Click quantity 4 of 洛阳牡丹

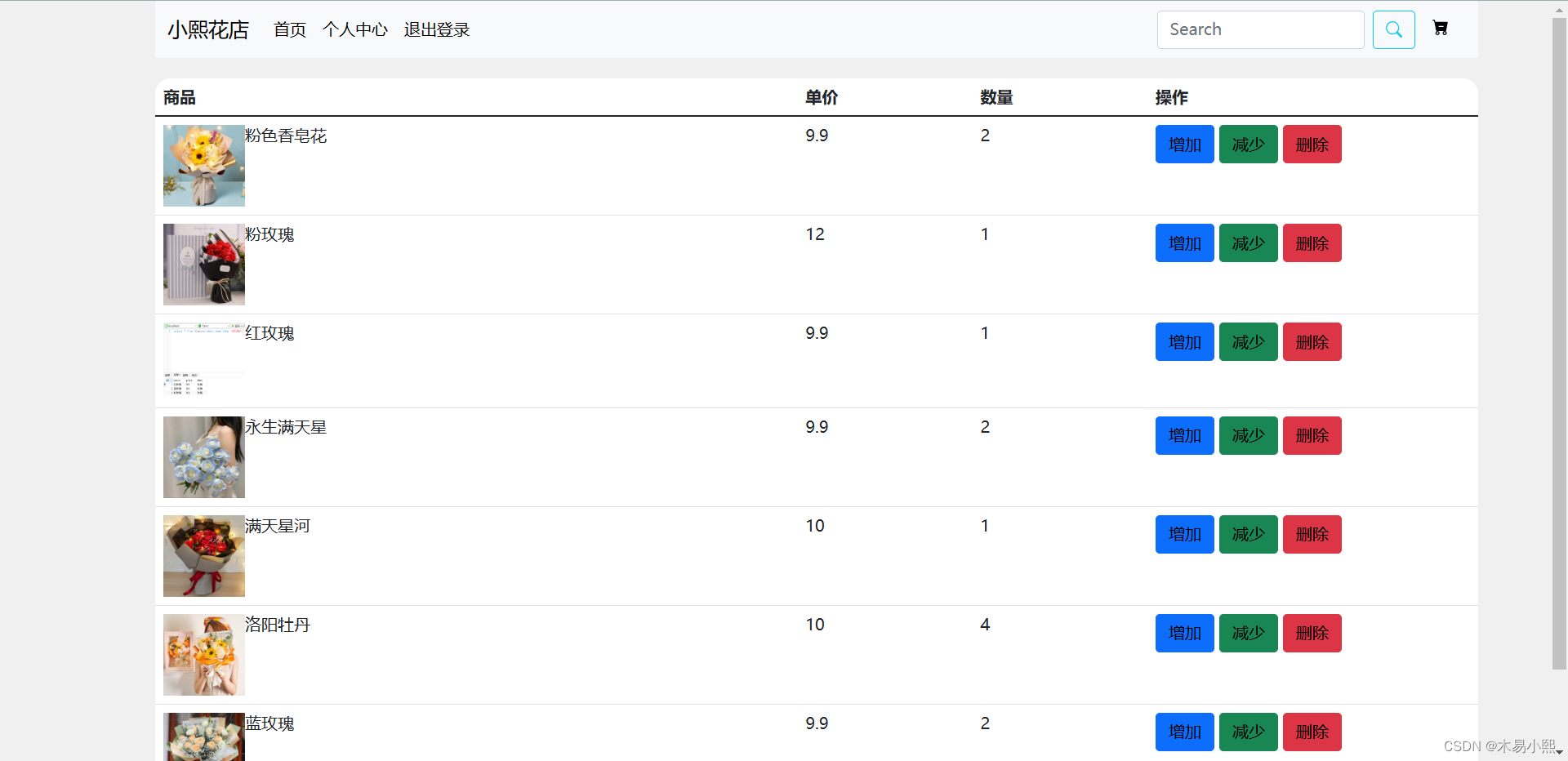[985, 625]
